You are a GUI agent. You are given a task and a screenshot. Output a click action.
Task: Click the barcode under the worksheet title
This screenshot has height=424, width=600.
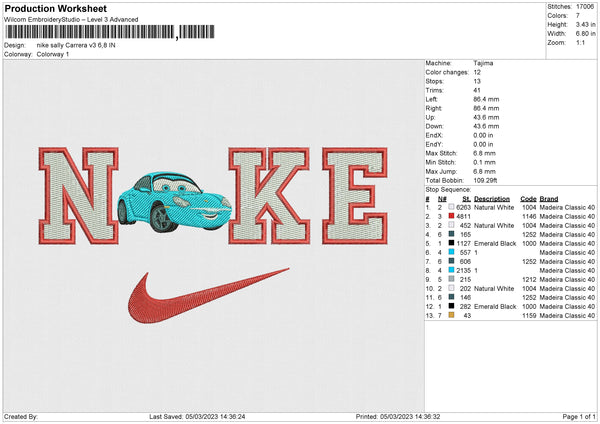(110, 32)
